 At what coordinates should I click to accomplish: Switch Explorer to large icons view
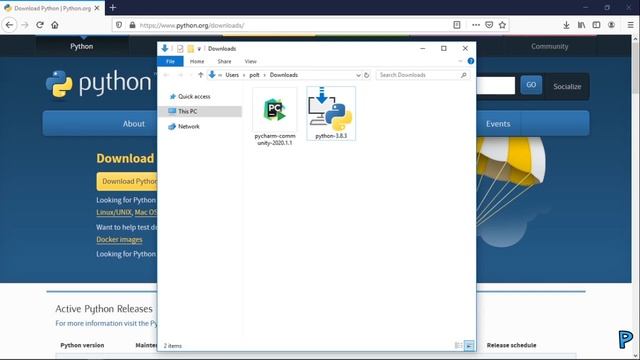point(469,346)
